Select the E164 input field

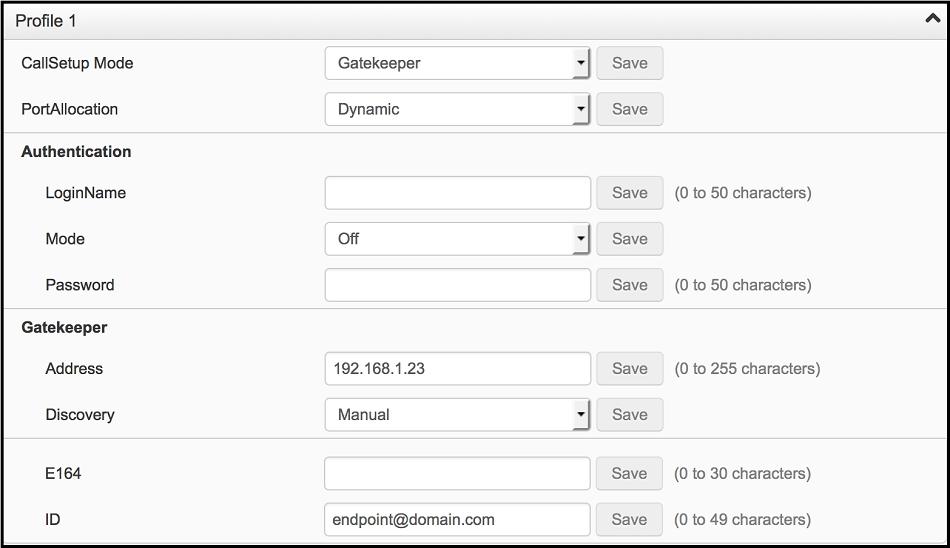(x=457, y=474)
